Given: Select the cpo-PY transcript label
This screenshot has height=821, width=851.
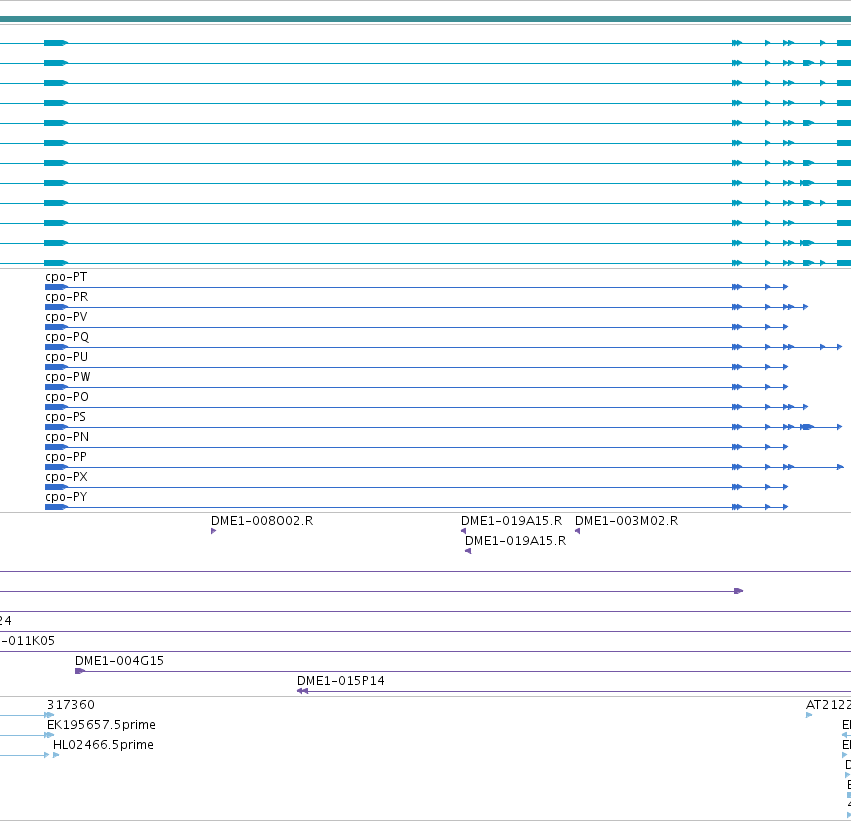Looking at the screenshot, I should 66,498.
